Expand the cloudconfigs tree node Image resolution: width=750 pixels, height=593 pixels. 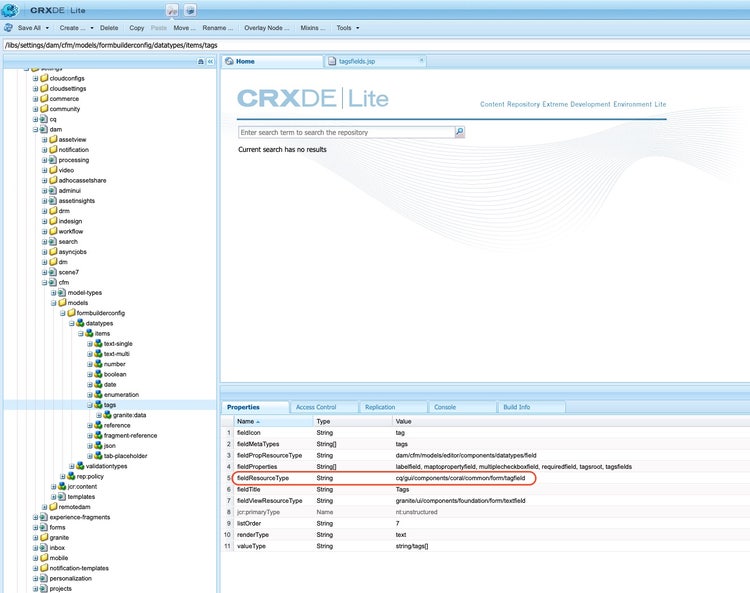(35, 78)
